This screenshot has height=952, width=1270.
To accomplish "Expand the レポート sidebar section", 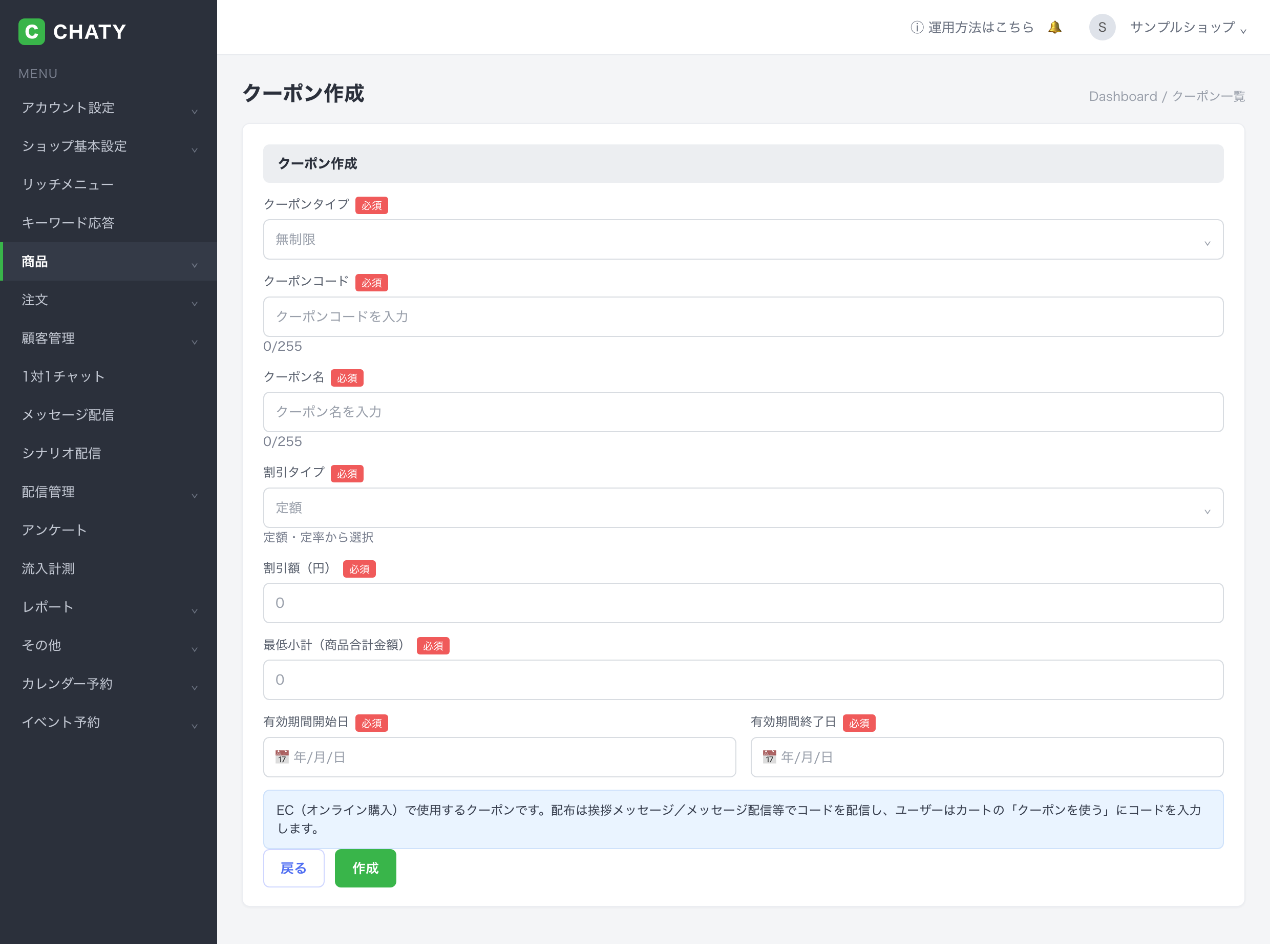I will pyautogui.click(x=109, y=607).
